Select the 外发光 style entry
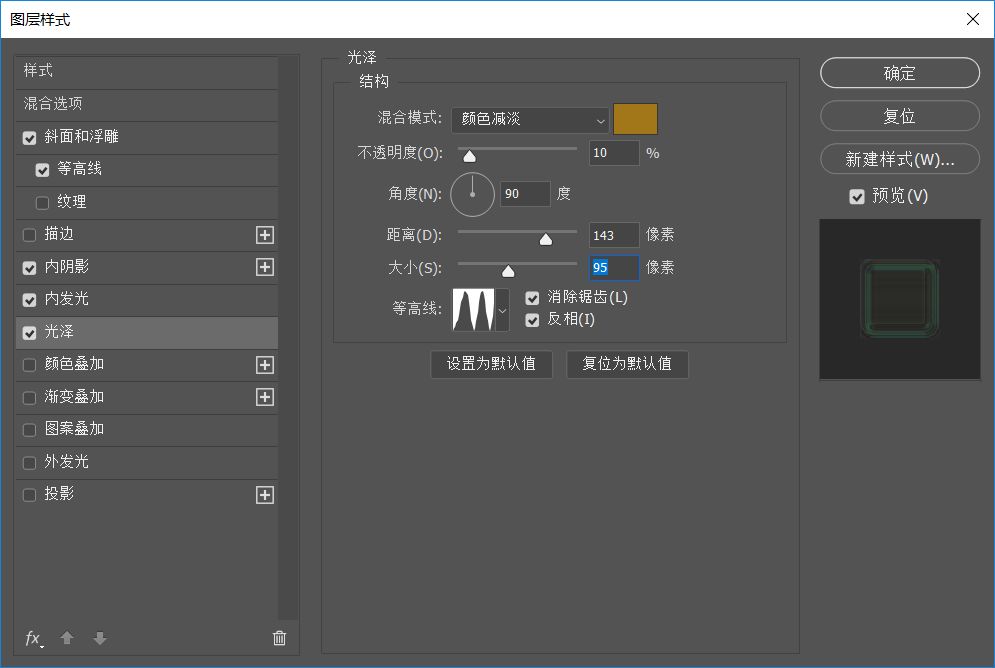995x668 pixels. [67, 462]
